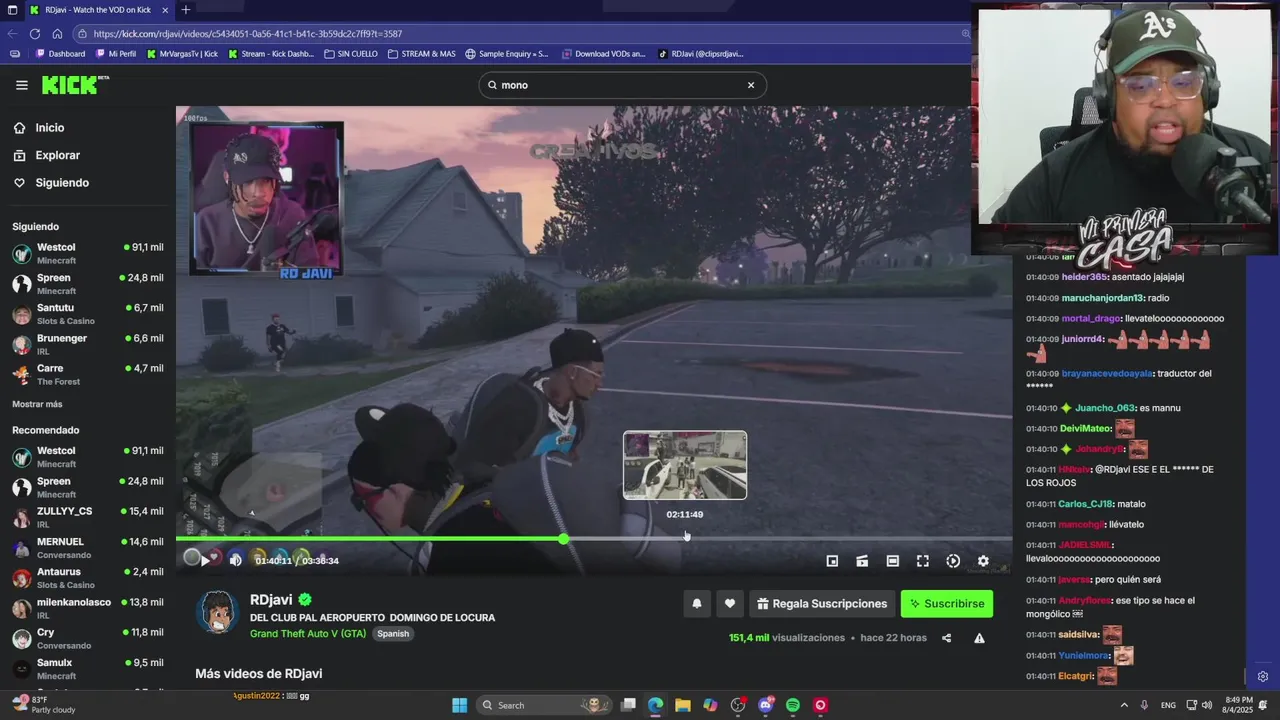Seek using the green progress bar handle
Viewport: 1280px width, 720px height.
564,539
